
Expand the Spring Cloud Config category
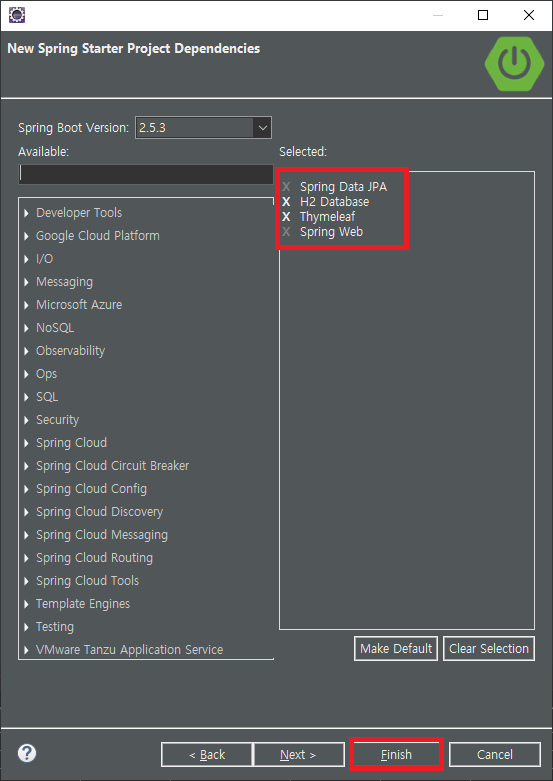(x=26, y=489)
